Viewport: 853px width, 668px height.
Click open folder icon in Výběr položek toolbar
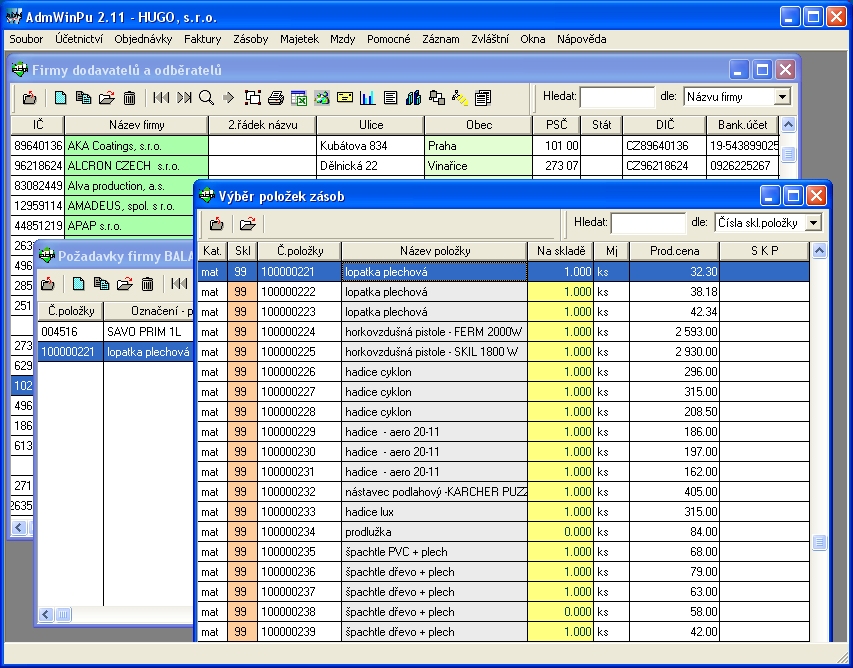[247, 223]
